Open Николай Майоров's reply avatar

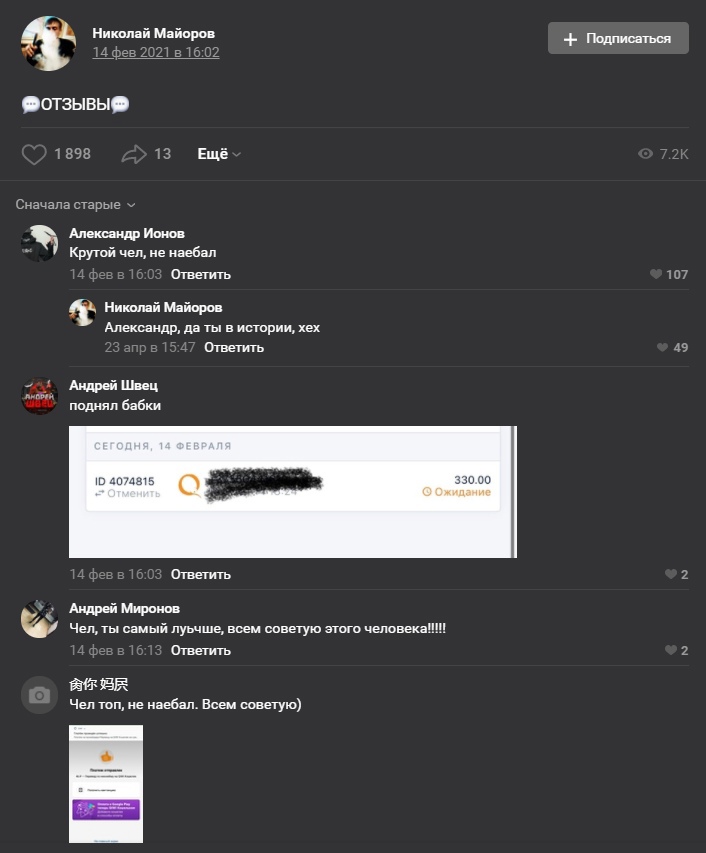point(82,312)
